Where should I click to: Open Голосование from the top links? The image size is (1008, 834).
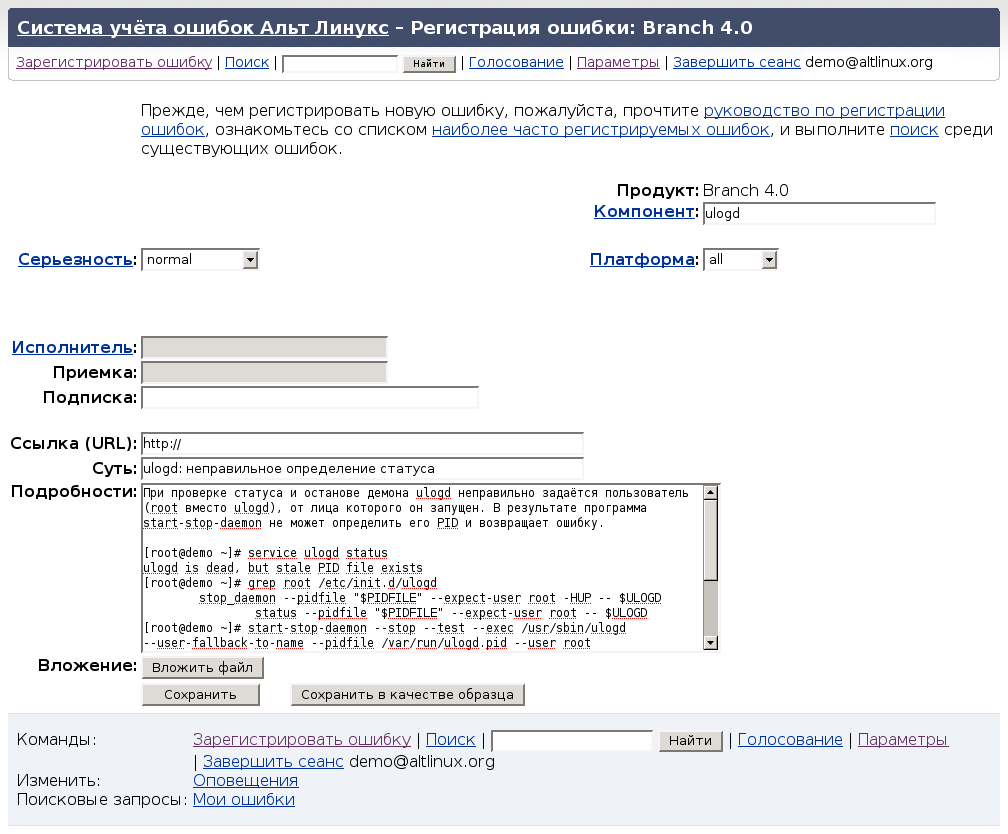tap(515, 62)
